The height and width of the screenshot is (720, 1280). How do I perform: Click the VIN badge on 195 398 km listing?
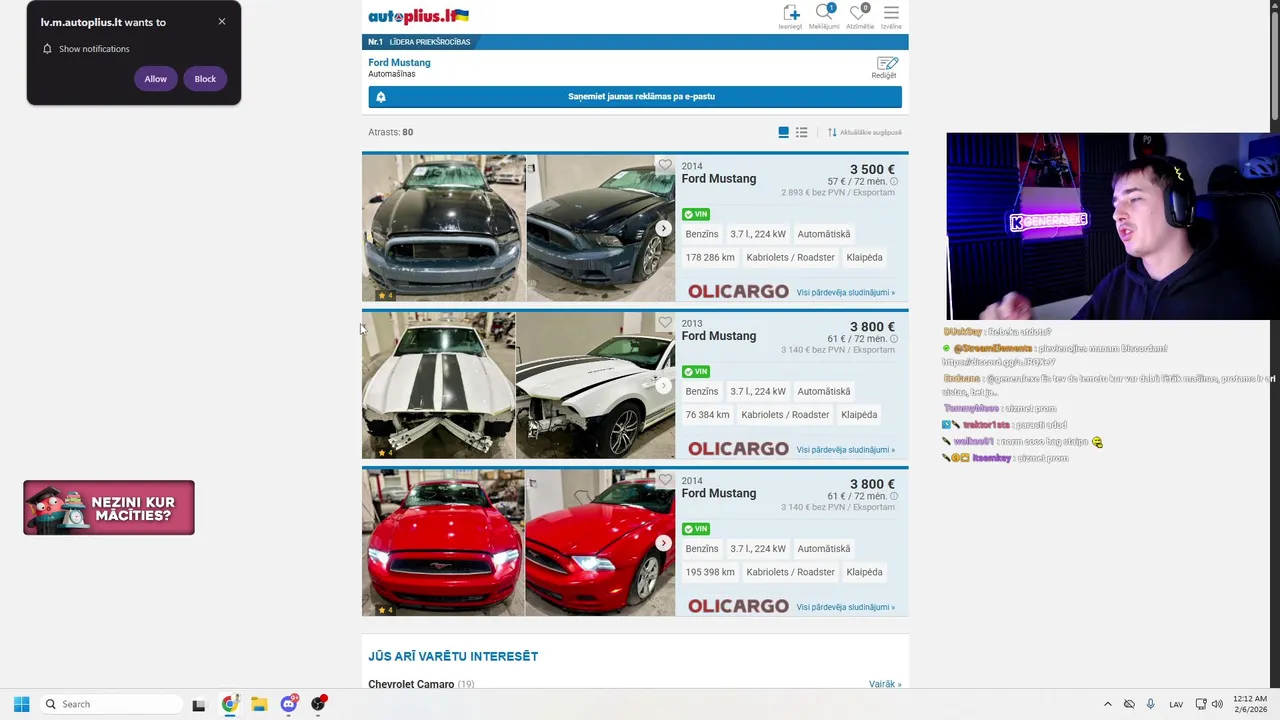[696, 529]
